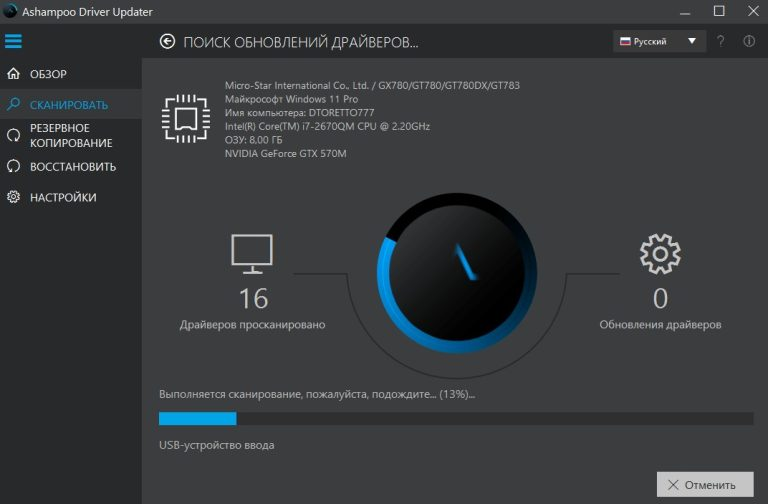Click the gear icon above driver updates
The width and height of the screenshot is (768, 504).
660,254
